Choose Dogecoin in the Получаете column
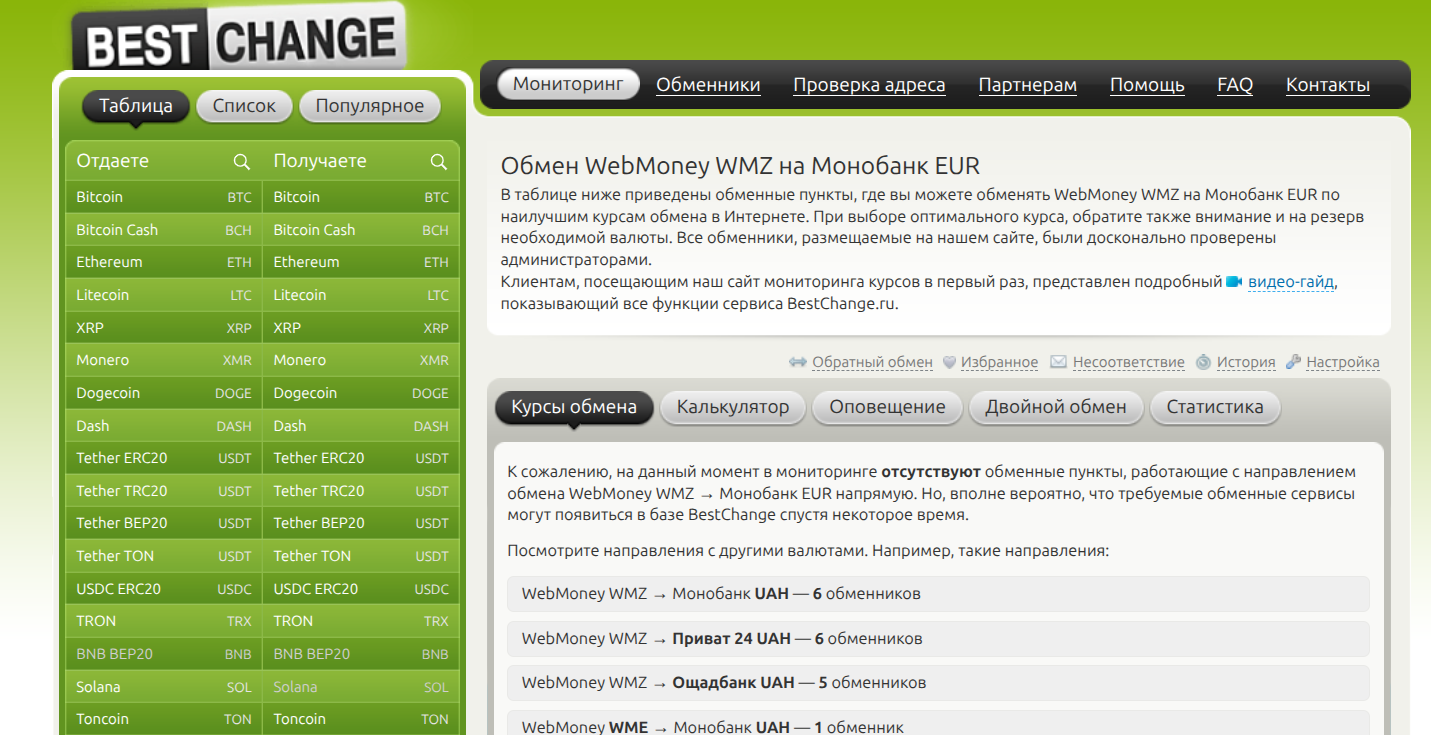The height and width of the screenshot is (735, 1431). 361,393
